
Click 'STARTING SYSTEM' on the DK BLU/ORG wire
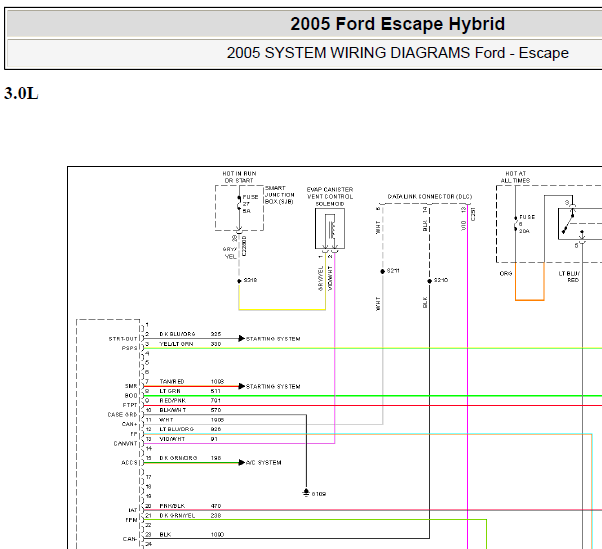tap(273, 339)
